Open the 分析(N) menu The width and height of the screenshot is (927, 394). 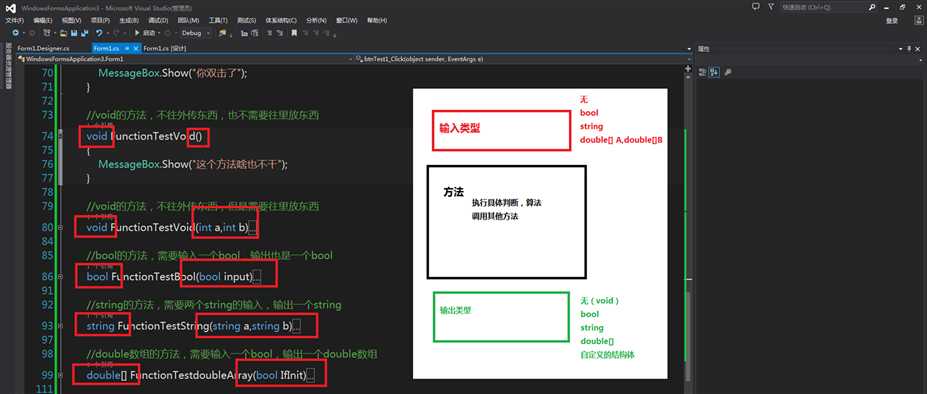(316, 20)
